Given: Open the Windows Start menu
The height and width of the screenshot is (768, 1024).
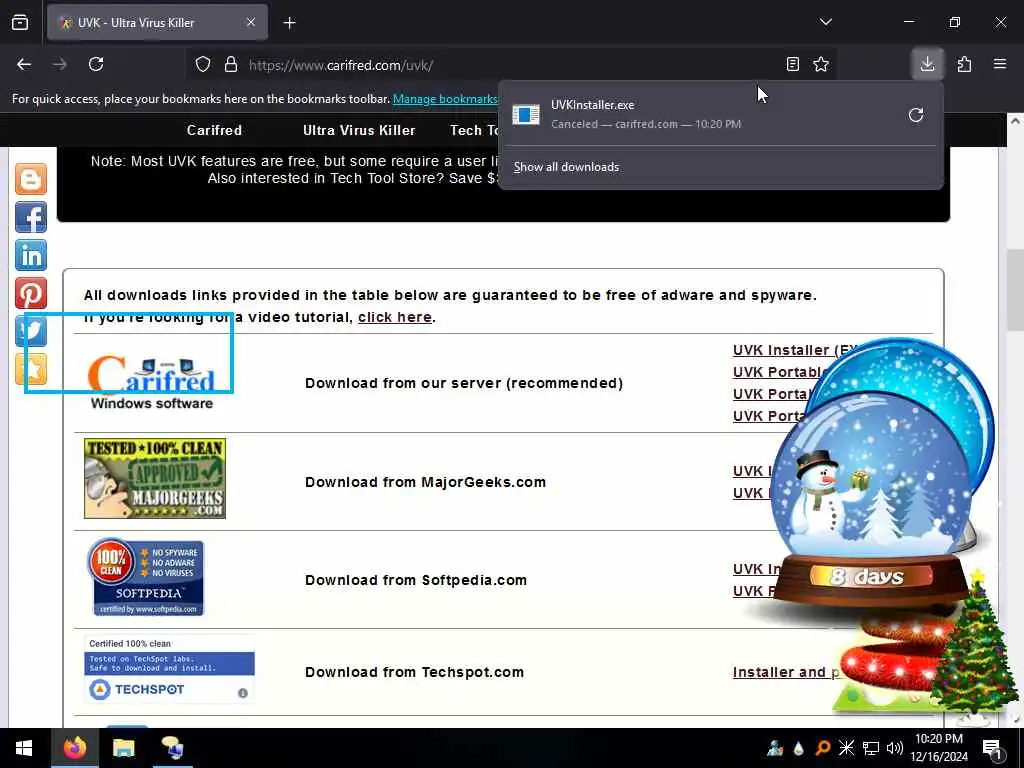Looking at the screenshot, I should (x=24, y=748).
